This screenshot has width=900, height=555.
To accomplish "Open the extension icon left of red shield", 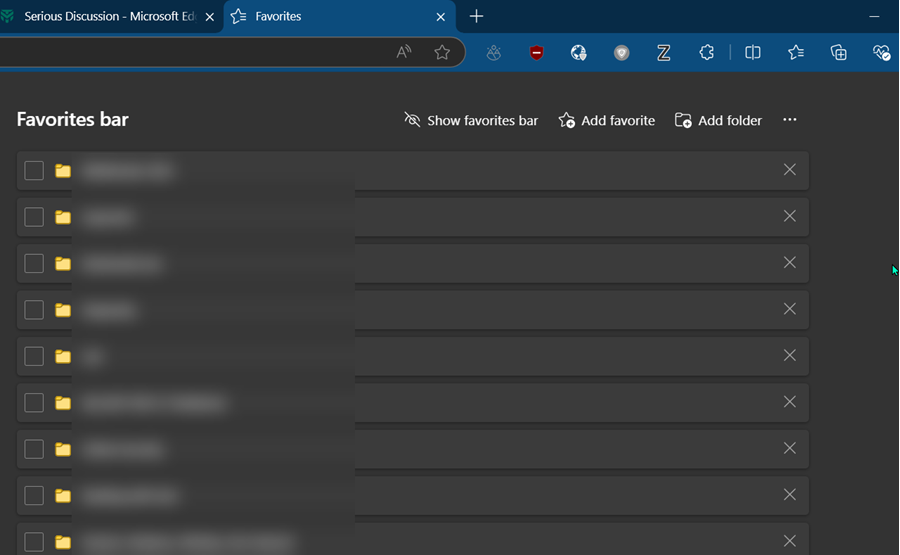I will tap(494, 53).
